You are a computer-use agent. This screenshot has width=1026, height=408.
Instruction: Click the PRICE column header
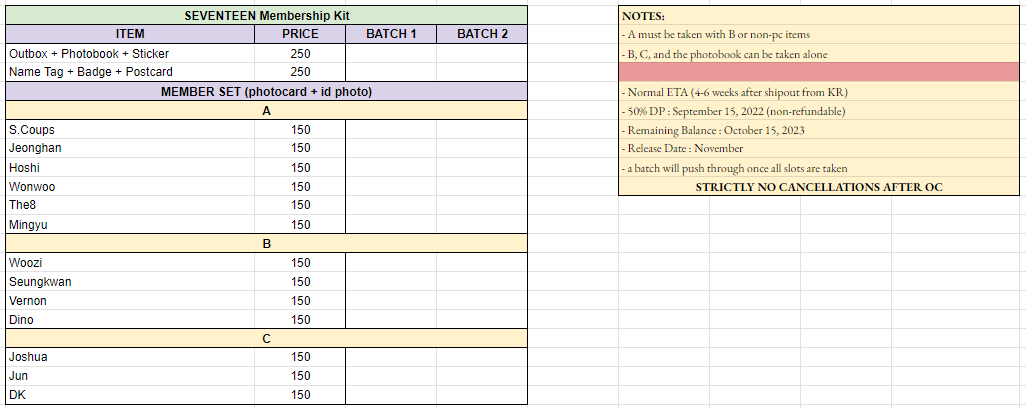(300, 34)
